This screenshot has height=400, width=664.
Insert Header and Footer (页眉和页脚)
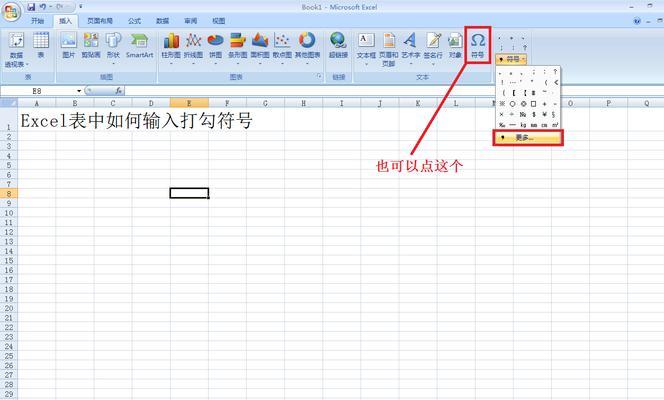click(388, 50)
